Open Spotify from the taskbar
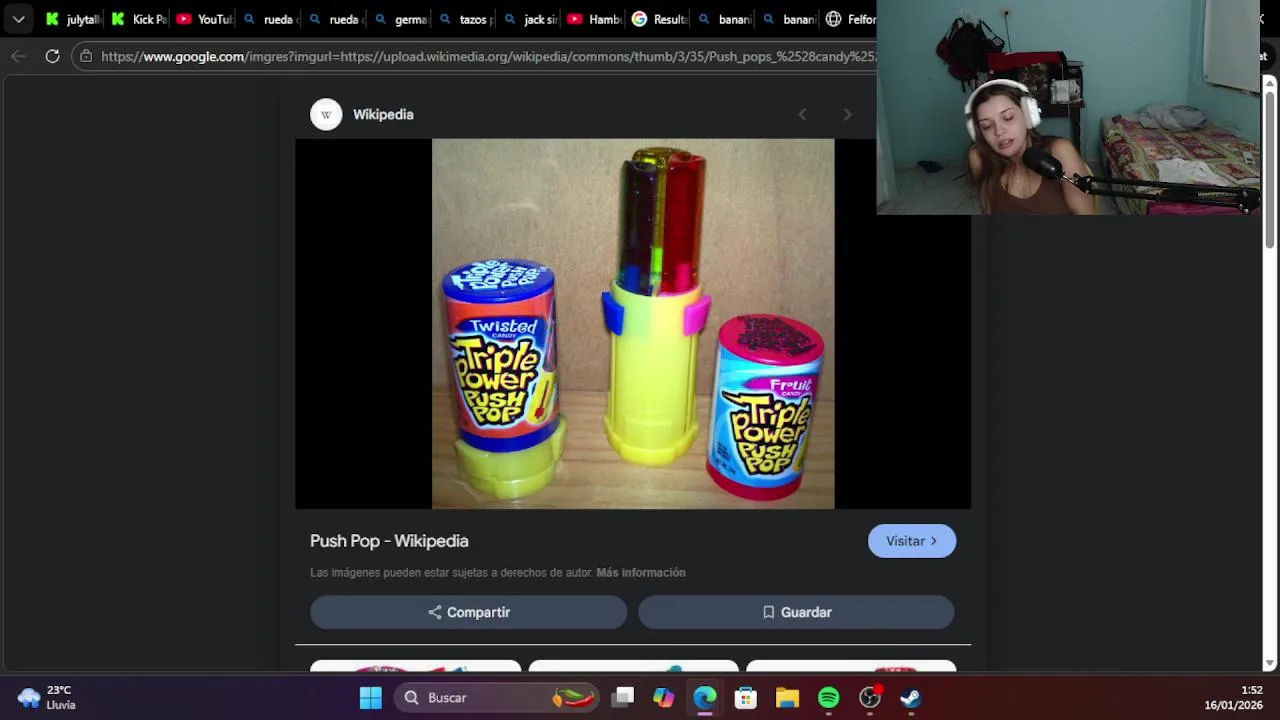This screenshot has width=1280, height=720. click(828, 698)
